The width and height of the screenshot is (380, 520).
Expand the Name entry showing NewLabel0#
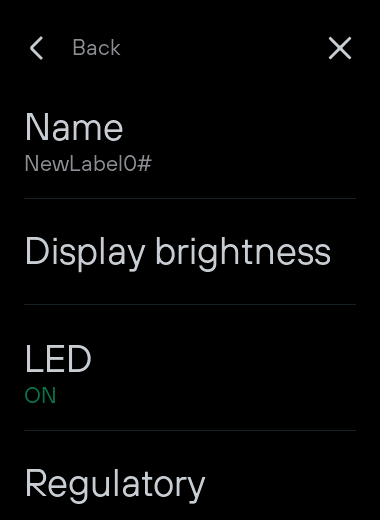tap(190, 143)
